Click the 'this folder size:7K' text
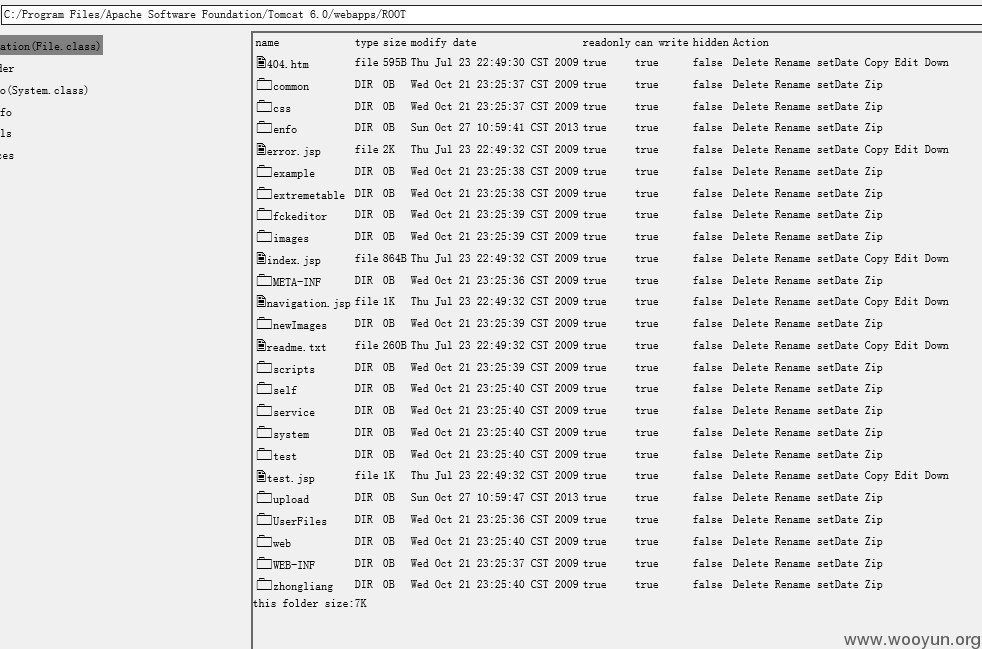This screenshot has height=649, width=982. pyautogui.click(x=309, y=604)
